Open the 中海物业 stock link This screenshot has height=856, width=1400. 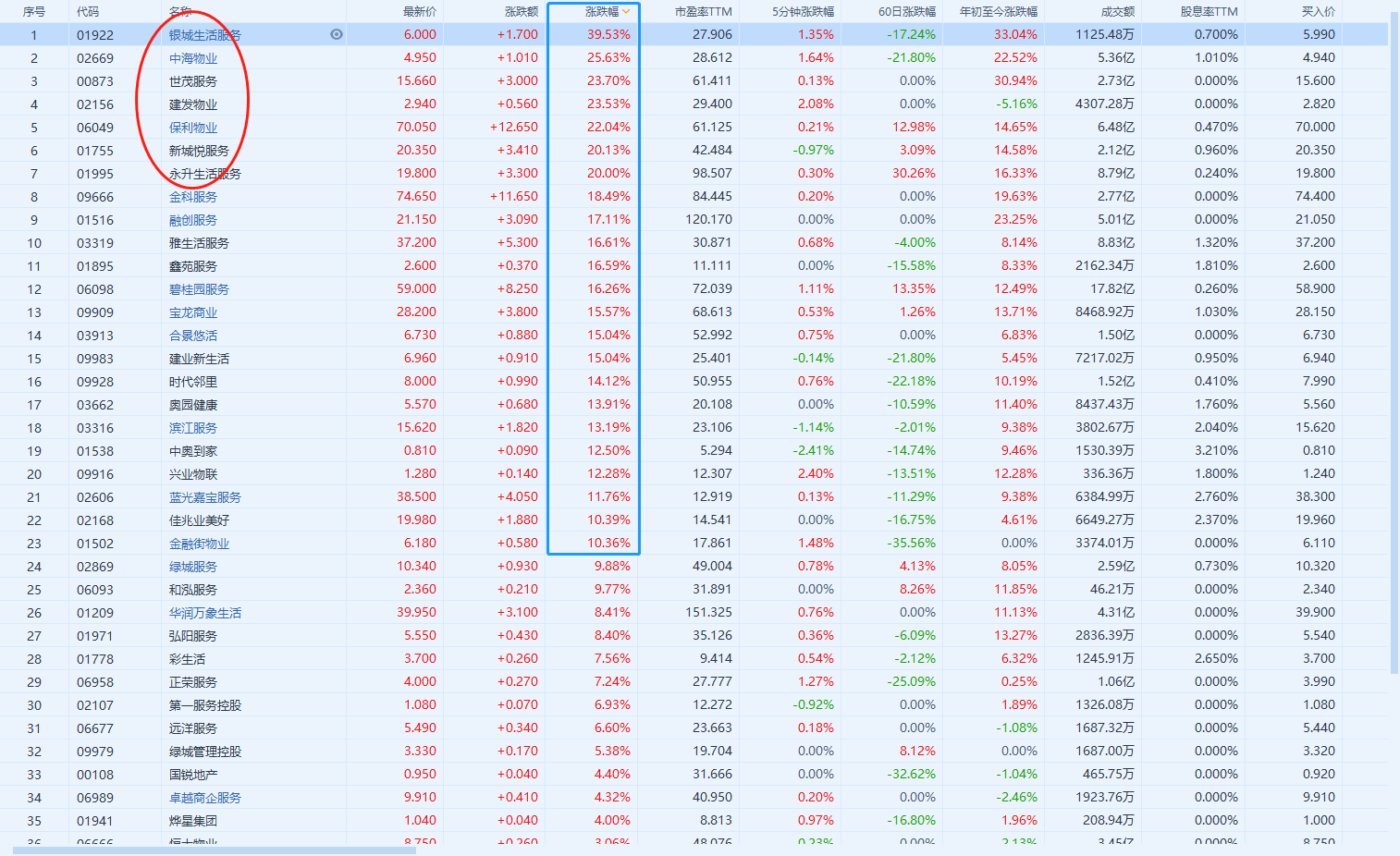[193, 58]
